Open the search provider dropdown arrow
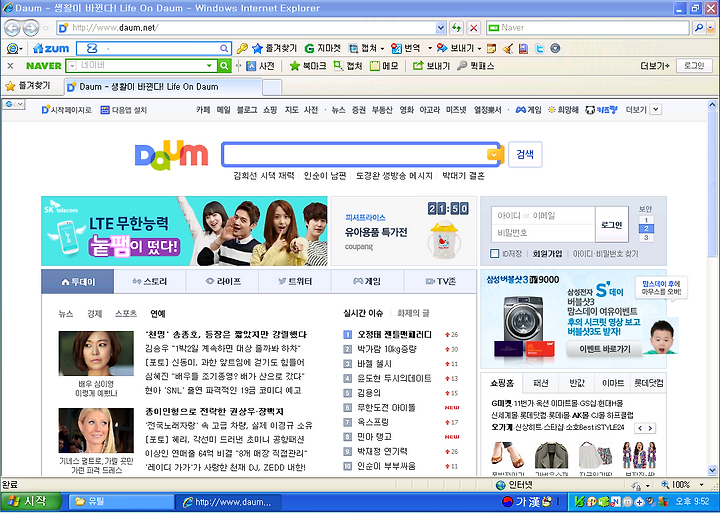The image size is (720, 513). click(711, 28)
